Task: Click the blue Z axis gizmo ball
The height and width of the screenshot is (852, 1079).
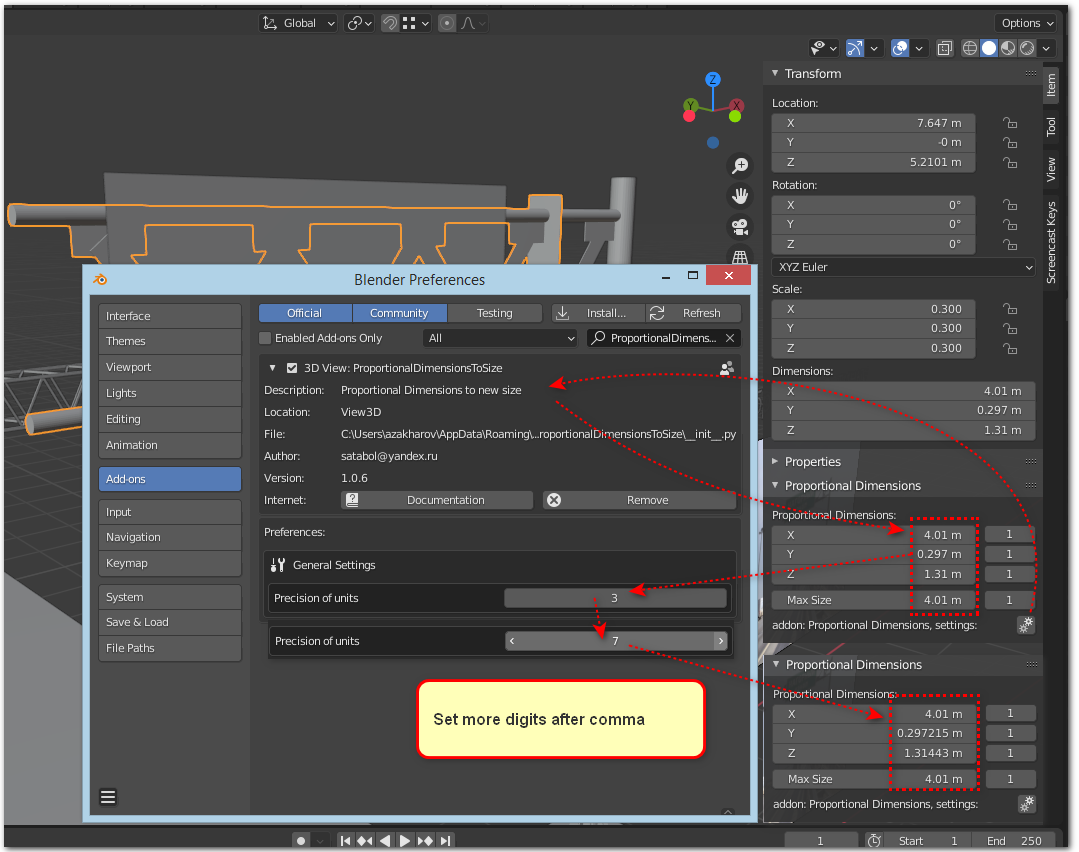Action: click(x=713, y=79)
